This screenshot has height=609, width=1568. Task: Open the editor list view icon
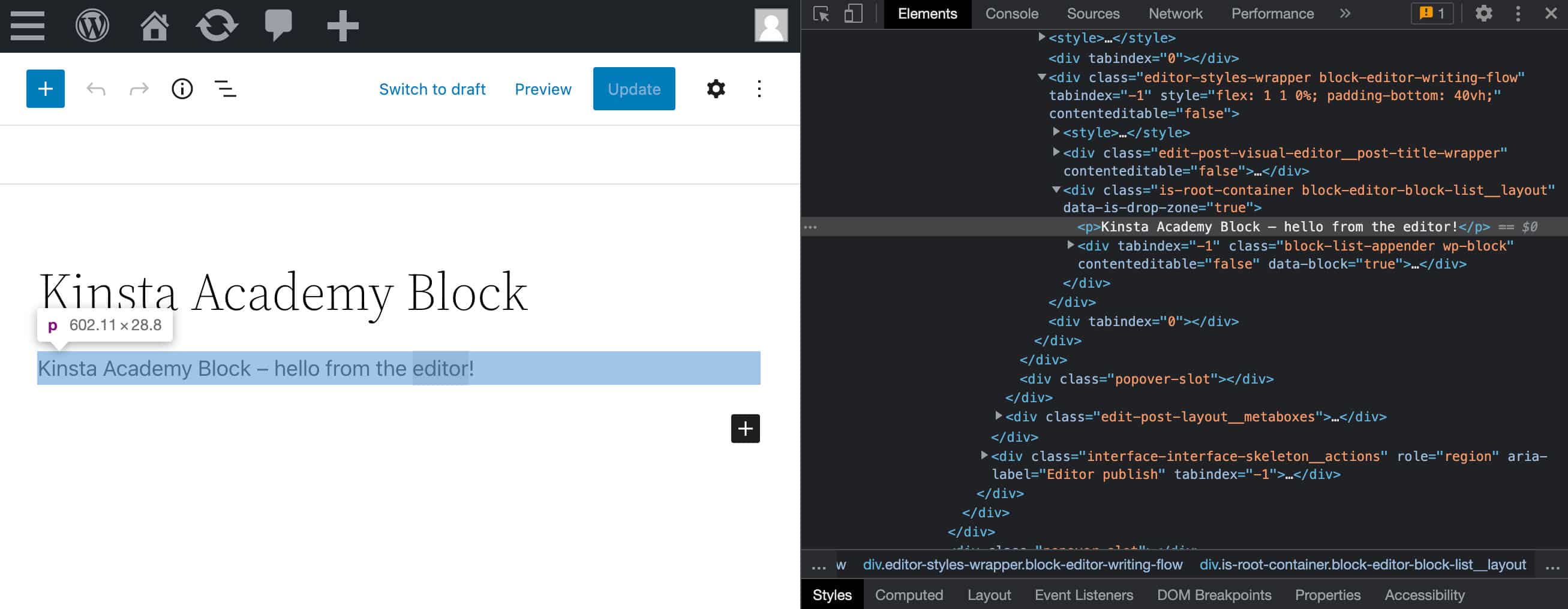coord(225,89)
